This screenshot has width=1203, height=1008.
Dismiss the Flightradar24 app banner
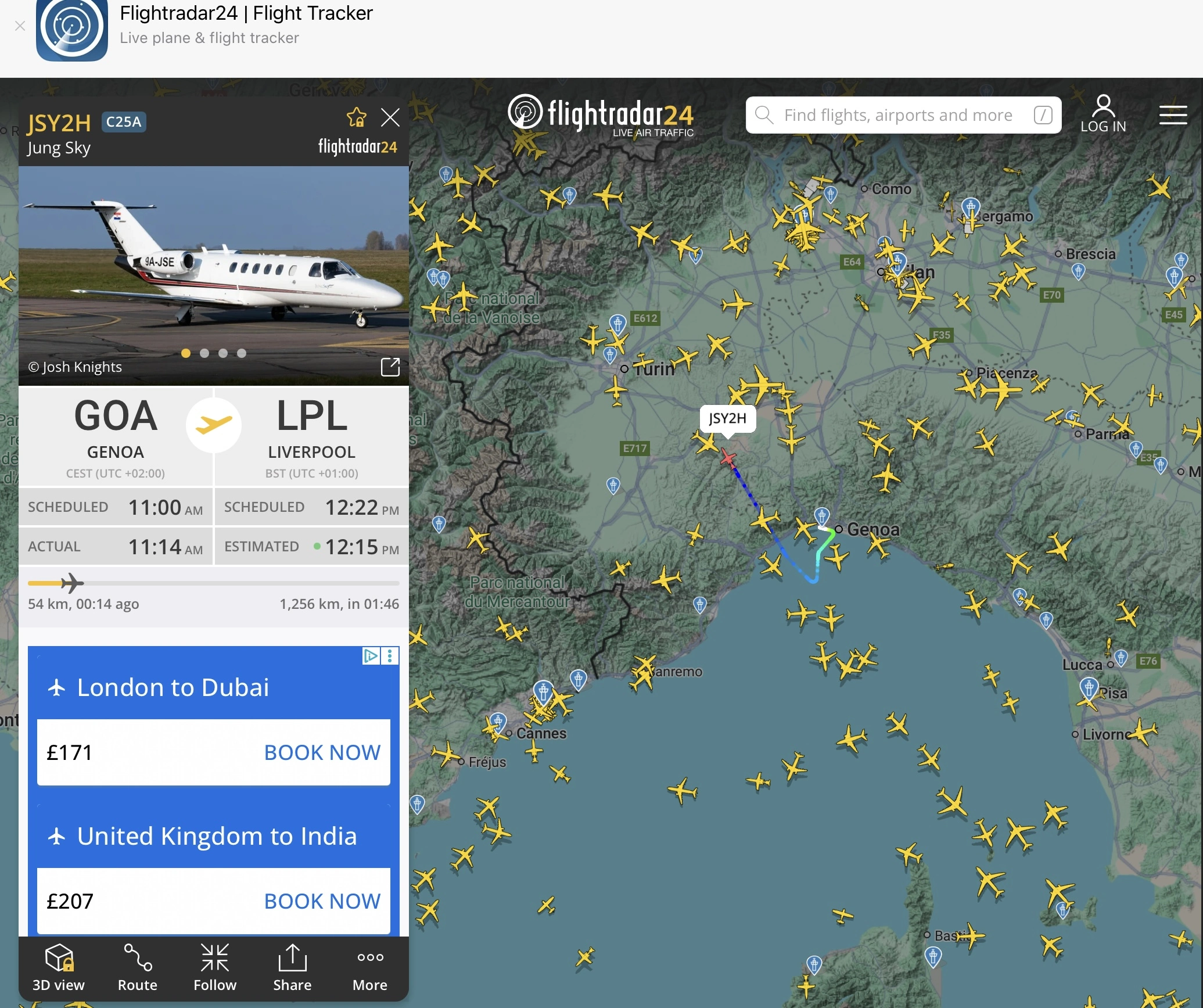point(20,26)
